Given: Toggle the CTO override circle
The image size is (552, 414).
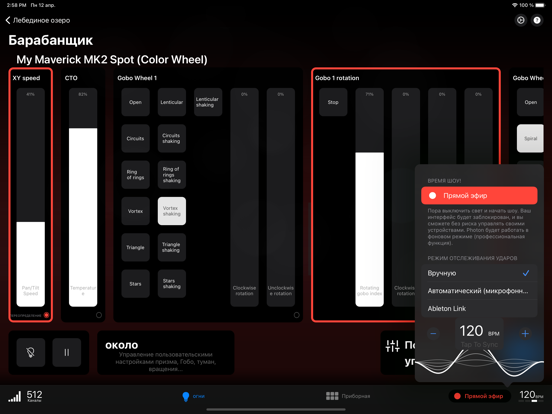Looking at the screenshot, I should coord(99,315).
